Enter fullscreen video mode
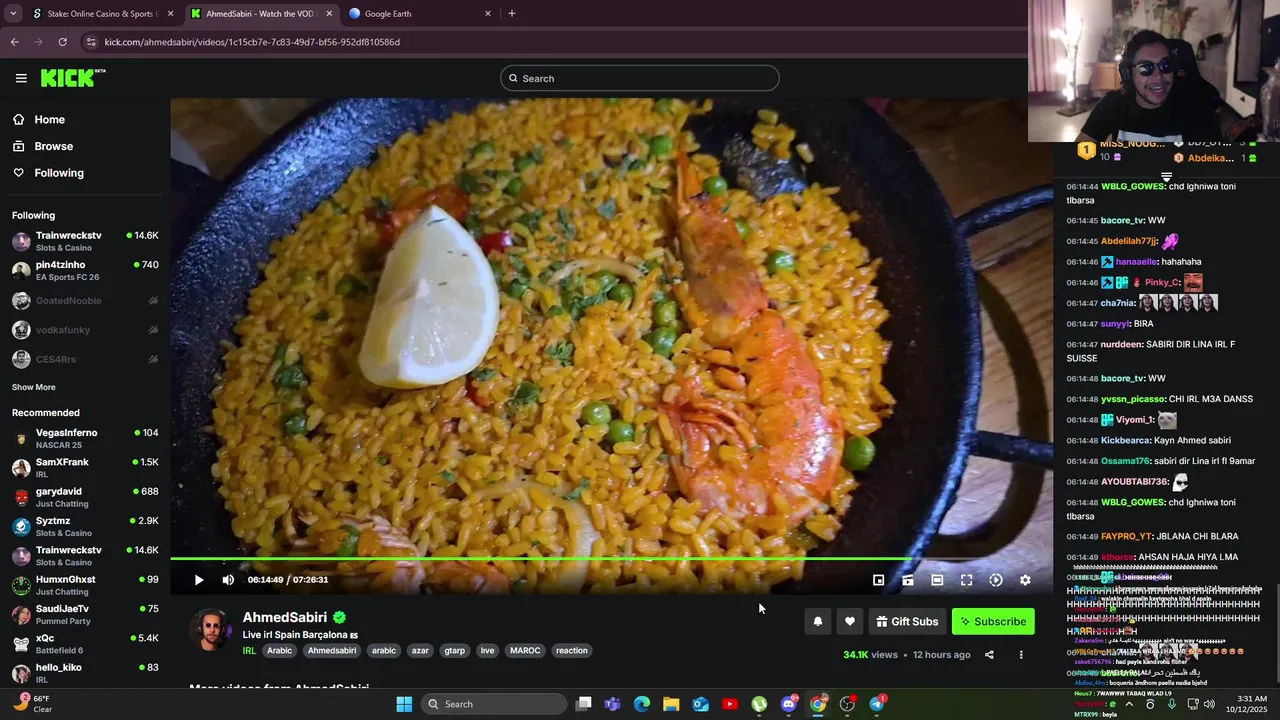The height and width of the screenshot is (720, 1280). point(966,580)
